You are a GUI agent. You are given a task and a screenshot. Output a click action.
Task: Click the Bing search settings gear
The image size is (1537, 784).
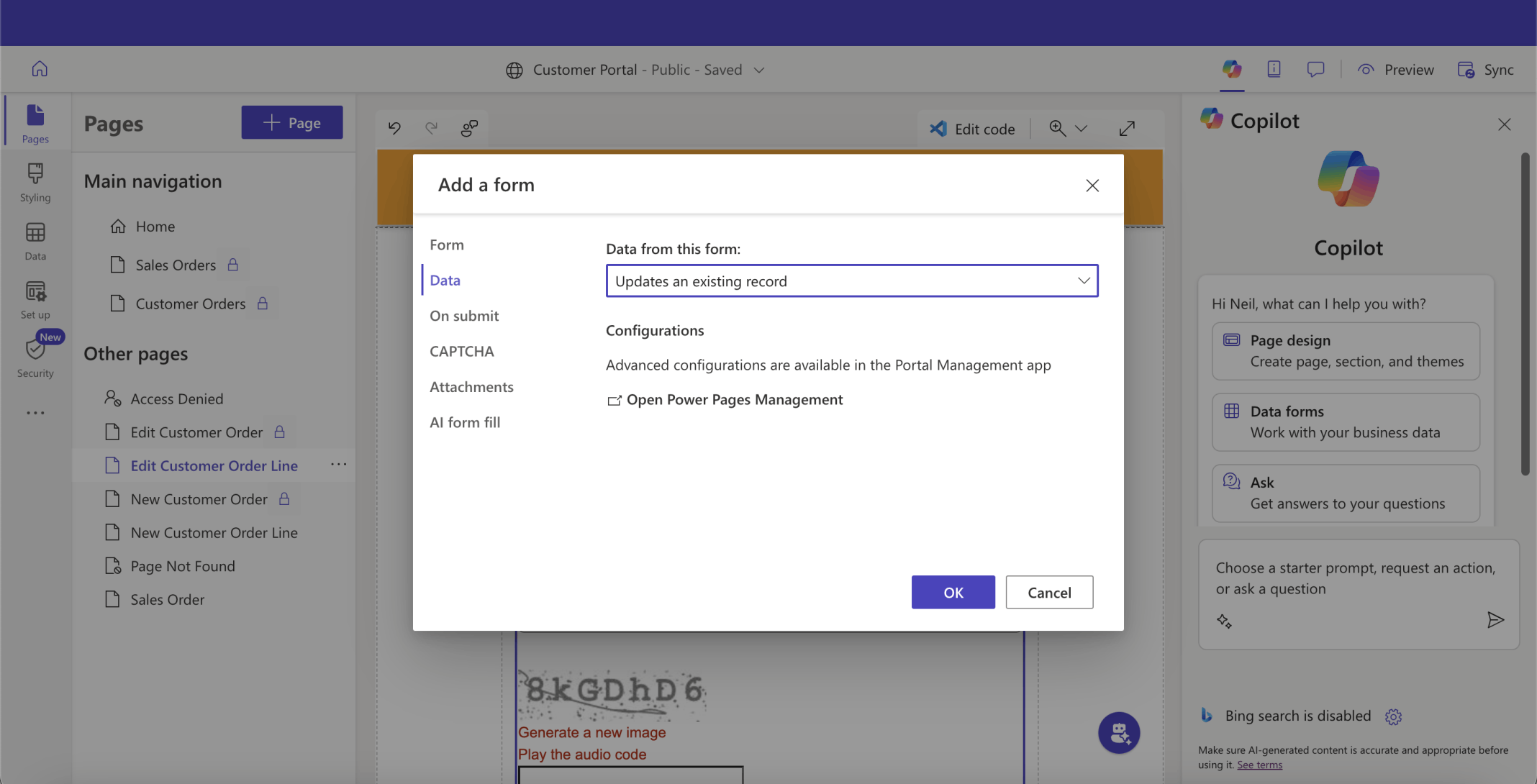point(1393,716)
